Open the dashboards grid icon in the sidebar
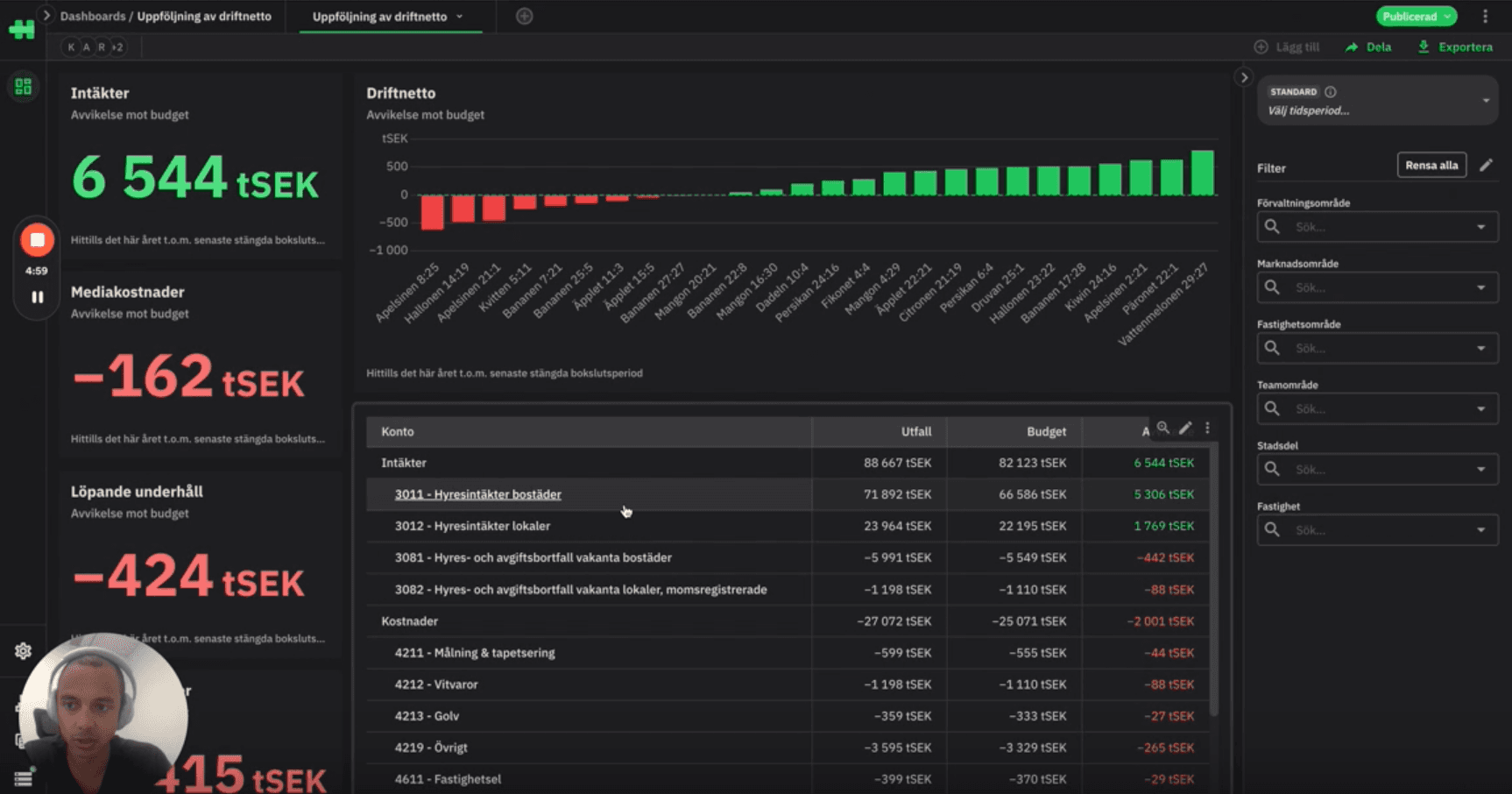 (x=24, y=86)
